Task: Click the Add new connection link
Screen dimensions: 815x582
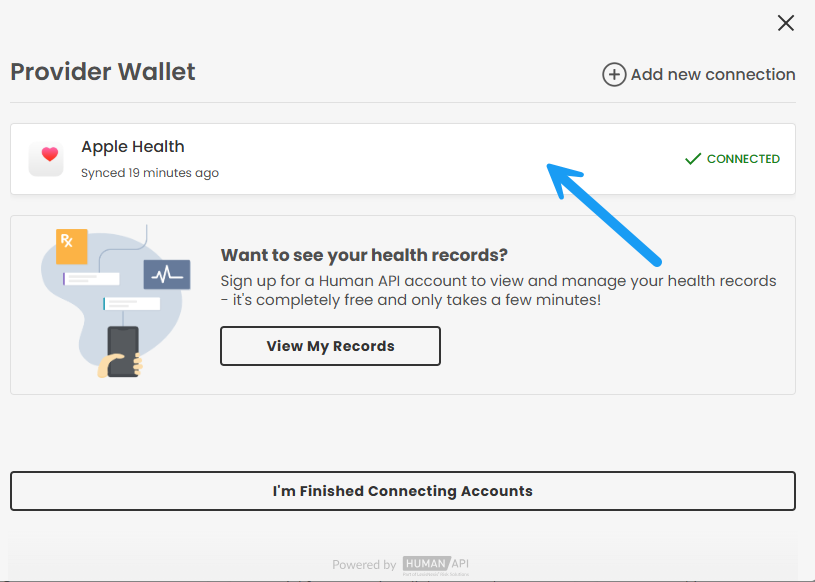Action: click(x=699, y=75)
